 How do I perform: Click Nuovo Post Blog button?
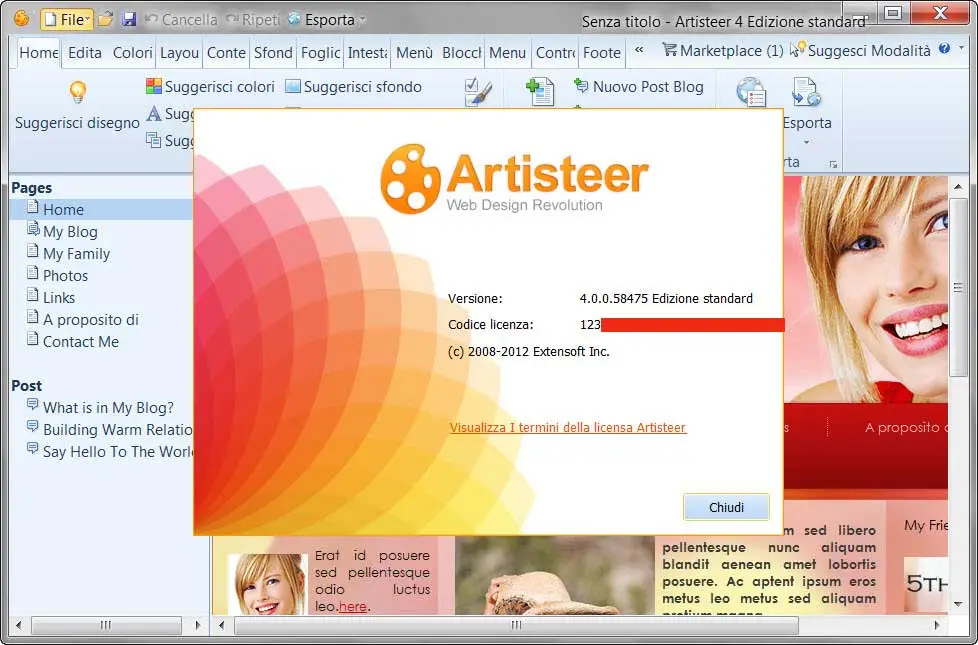639,87
